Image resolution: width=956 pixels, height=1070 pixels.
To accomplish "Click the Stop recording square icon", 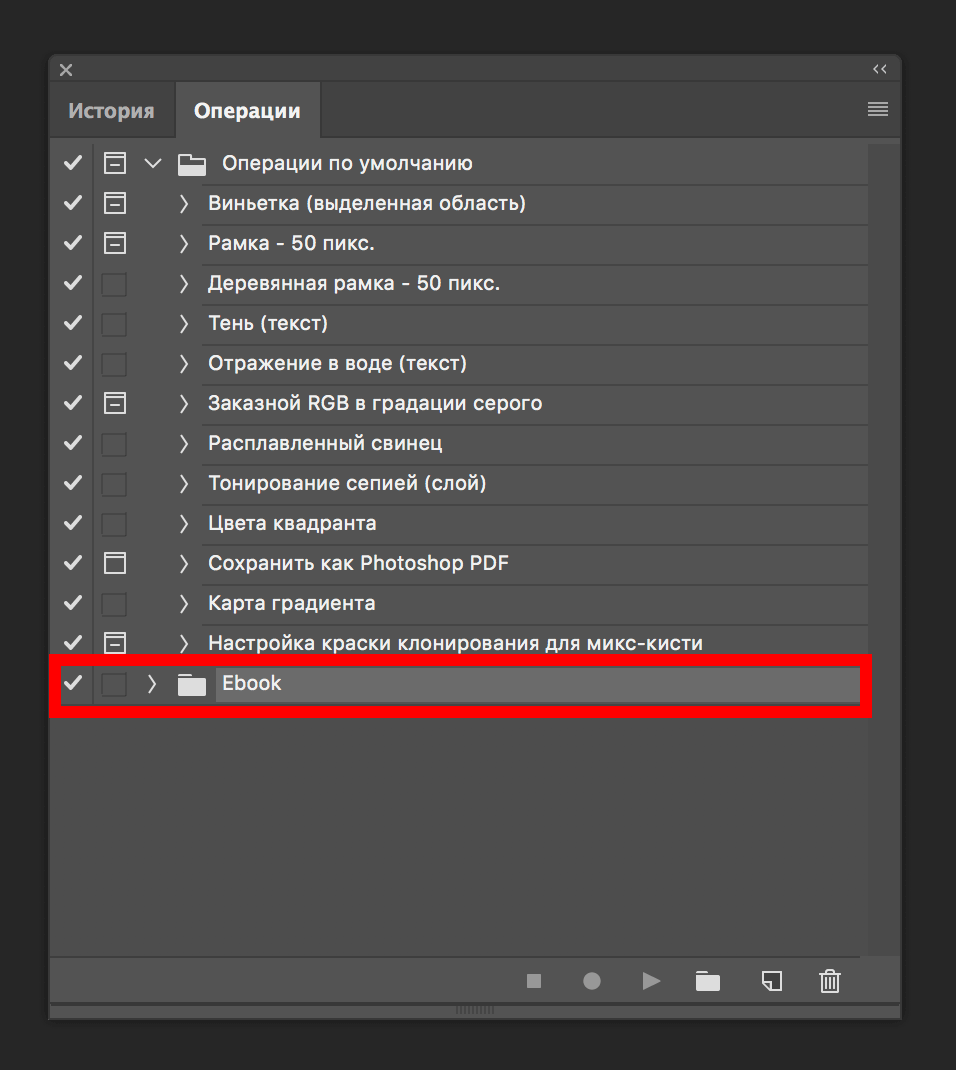I will click(x=534, y=981).
